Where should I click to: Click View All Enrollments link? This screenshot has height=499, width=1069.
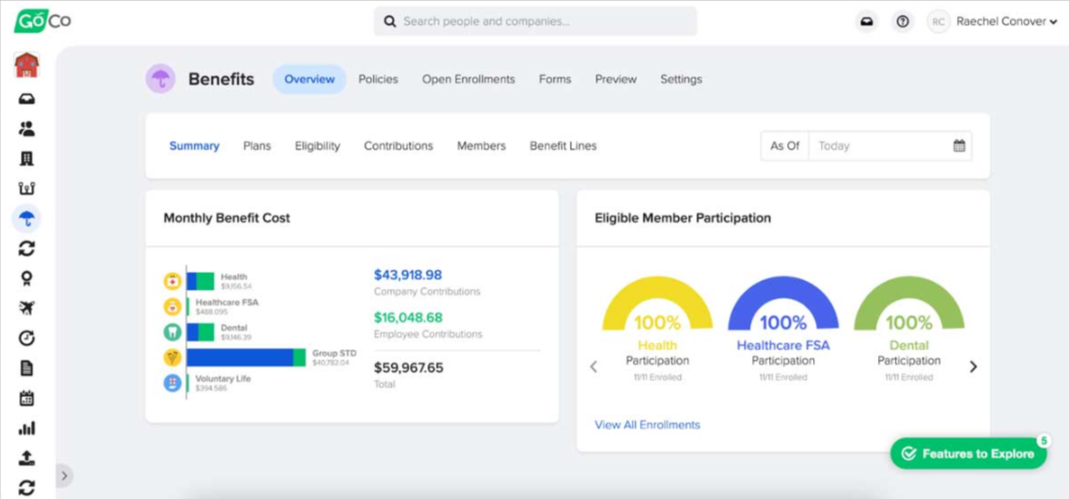pos(647,425)
